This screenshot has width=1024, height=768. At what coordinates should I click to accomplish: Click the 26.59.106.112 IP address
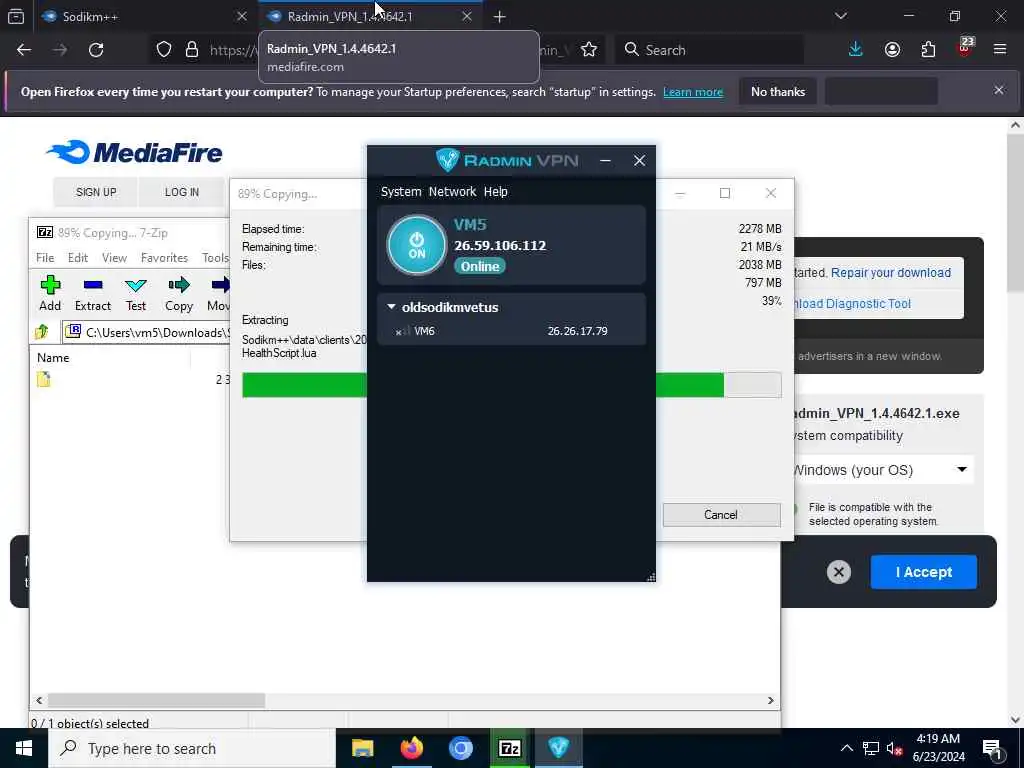[x=500, y=246]
